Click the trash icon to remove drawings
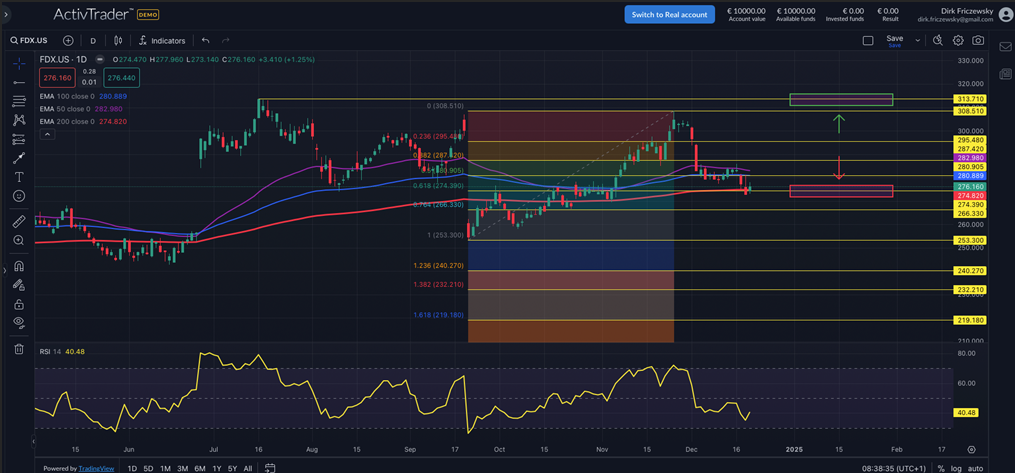Viewport: 1015px width, 473px height. (19, 349)
